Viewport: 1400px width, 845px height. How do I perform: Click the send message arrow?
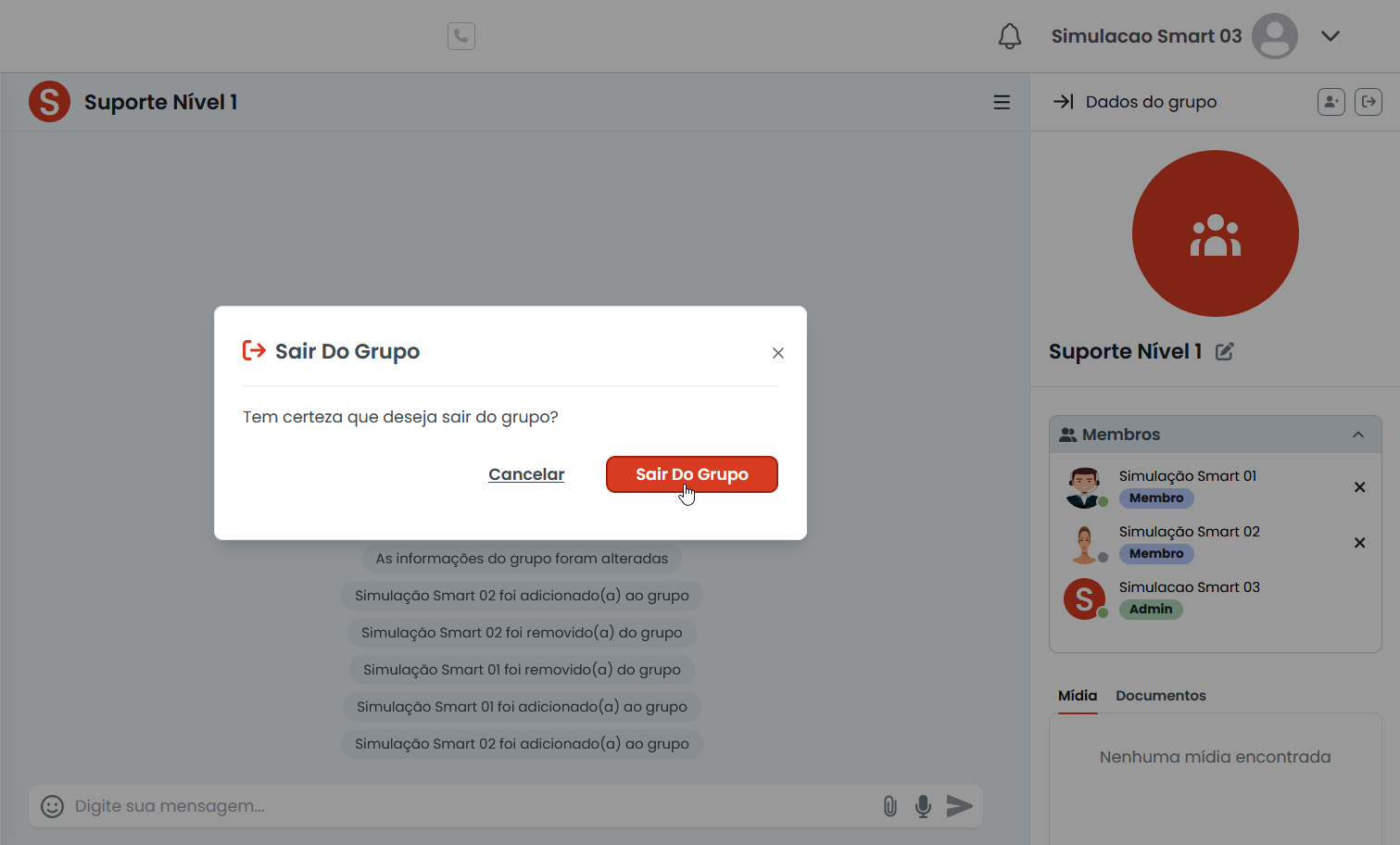[x=960, y=806]
